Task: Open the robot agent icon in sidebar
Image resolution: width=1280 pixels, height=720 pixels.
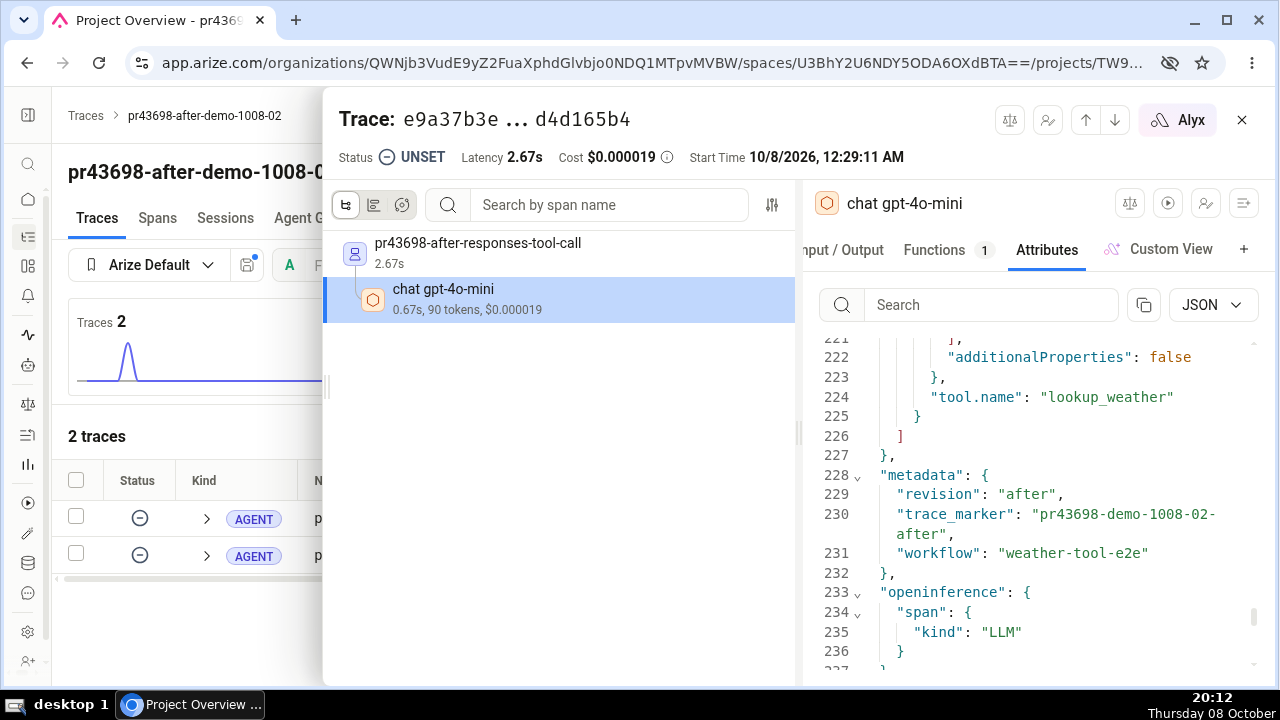Action: click(x=28, y=365)
